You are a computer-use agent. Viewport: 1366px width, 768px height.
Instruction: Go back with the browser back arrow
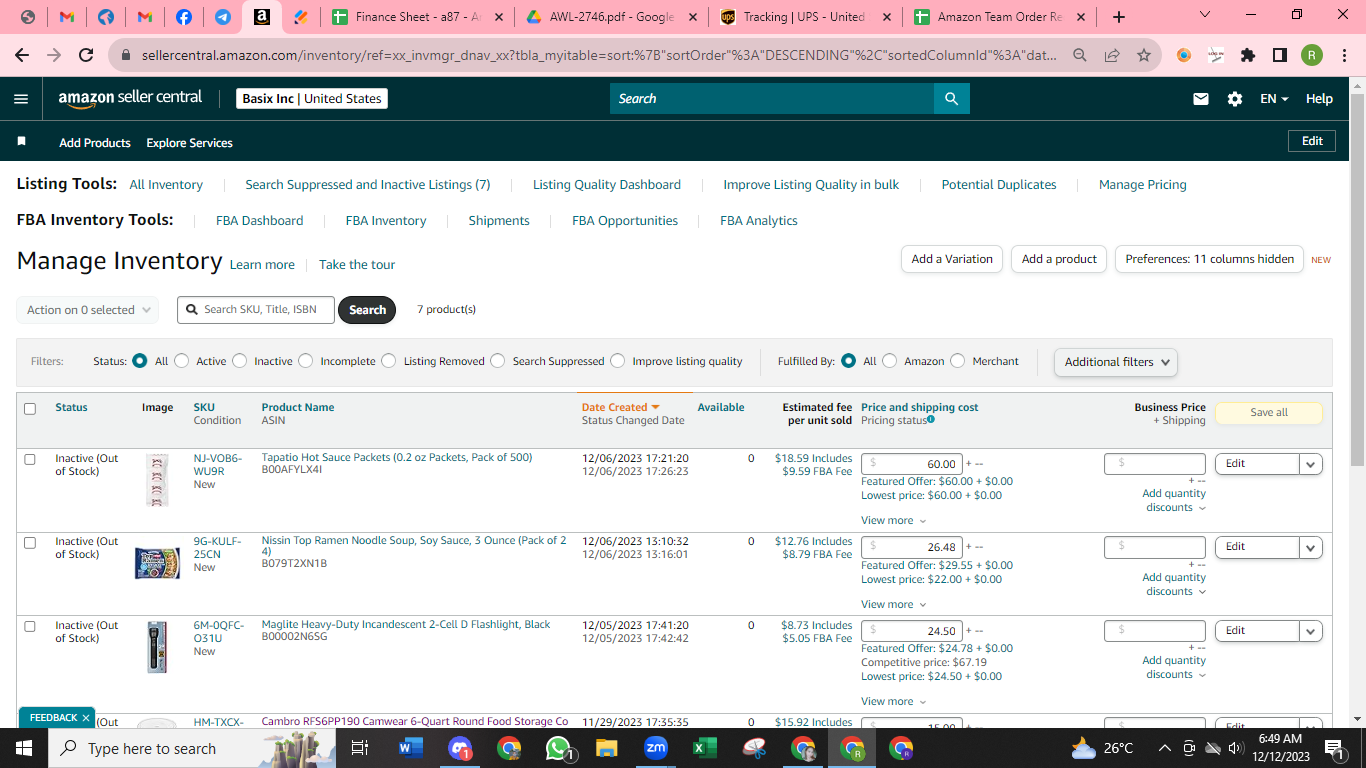(x=22, y=55)
